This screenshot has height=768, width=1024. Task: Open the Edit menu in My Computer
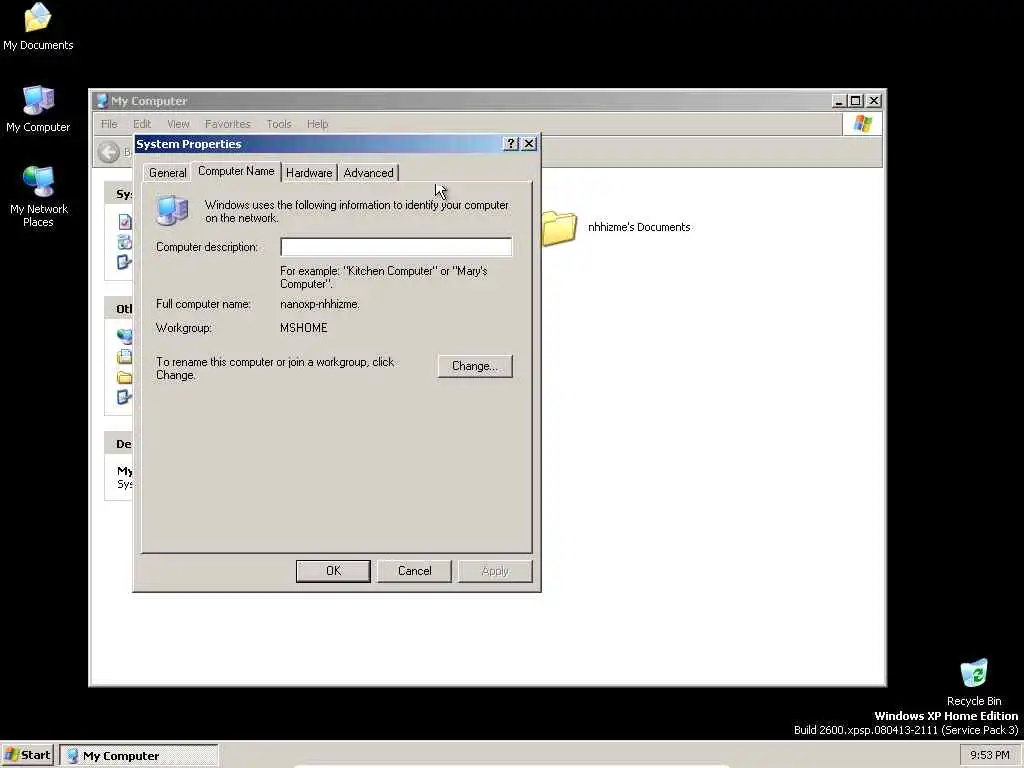coord(142,124)
